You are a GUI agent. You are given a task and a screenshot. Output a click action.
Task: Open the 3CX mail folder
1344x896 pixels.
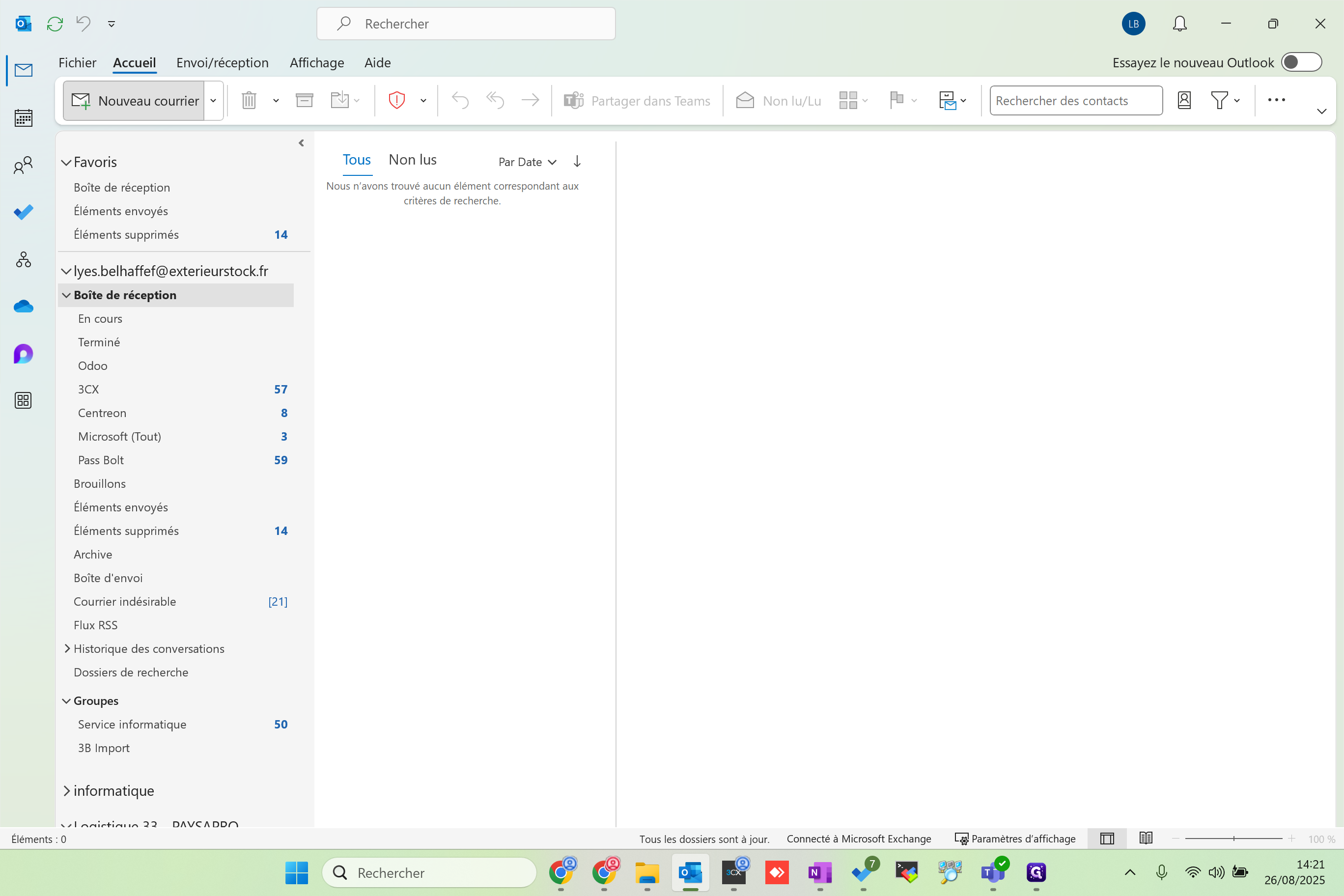point(176,389)
